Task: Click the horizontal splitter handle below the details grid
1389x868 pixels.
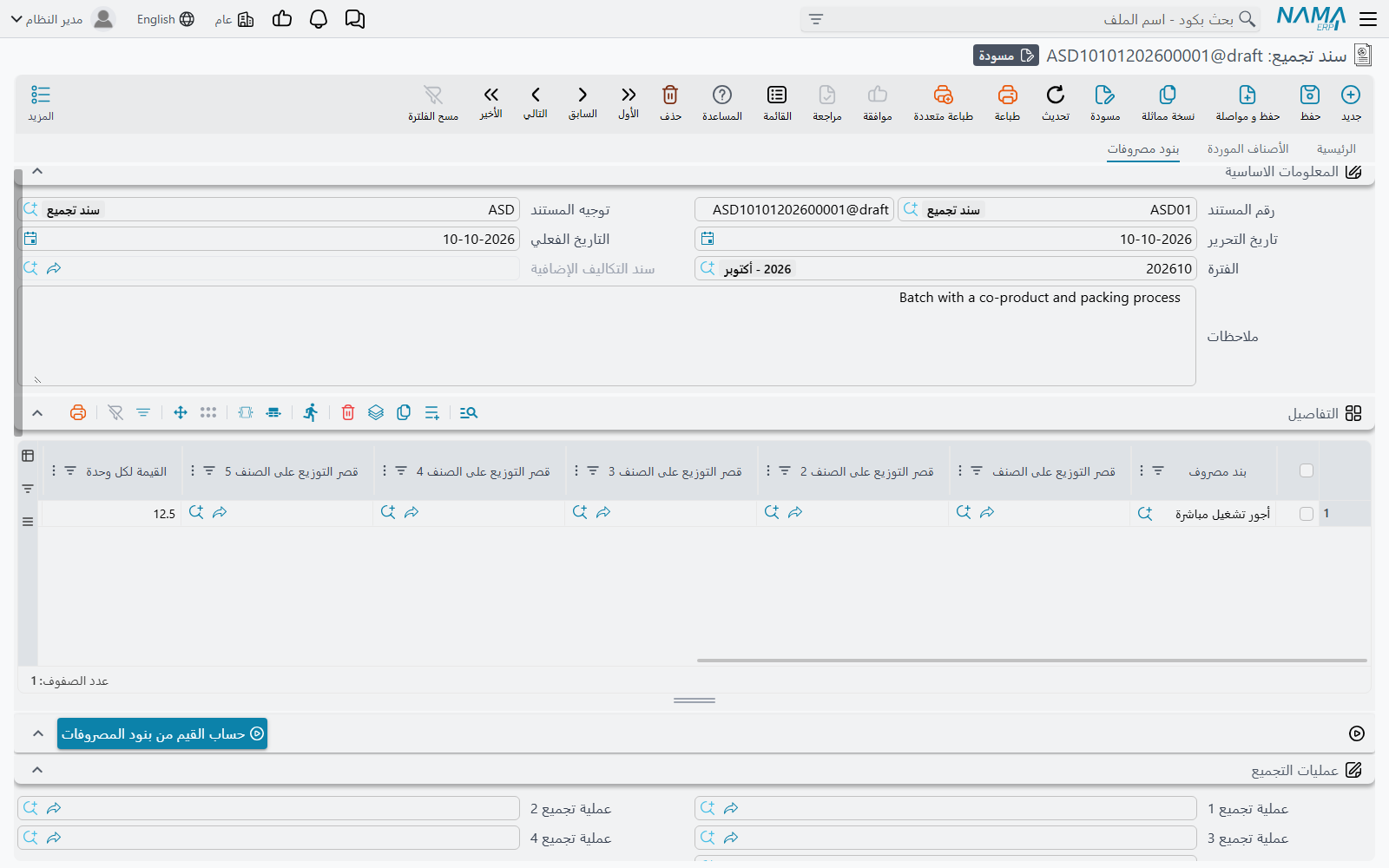Action: pyautogui.click(x=694, y=700)
